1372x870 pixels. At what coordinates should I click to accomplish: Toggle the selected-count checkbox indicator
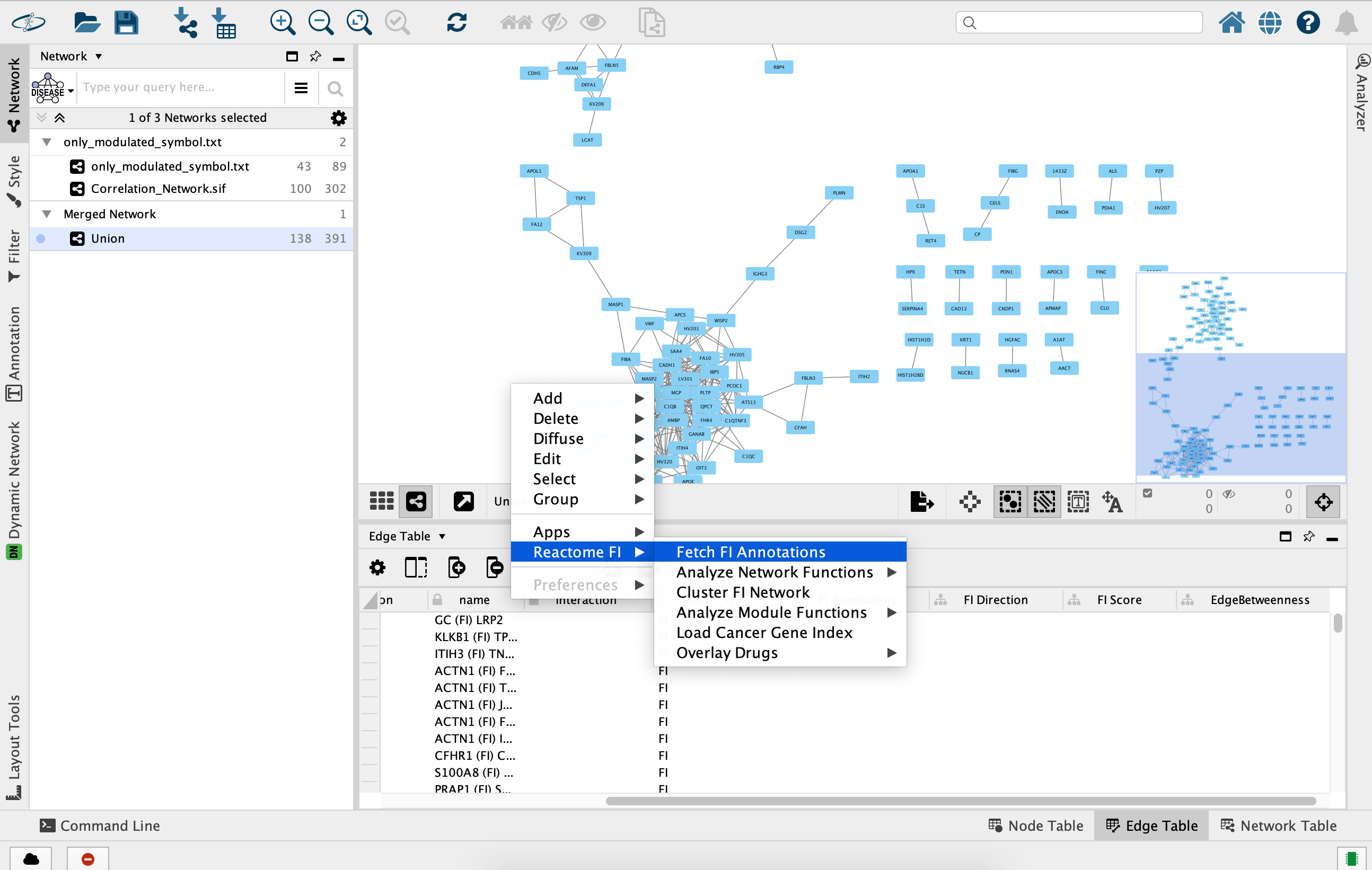1148,493
